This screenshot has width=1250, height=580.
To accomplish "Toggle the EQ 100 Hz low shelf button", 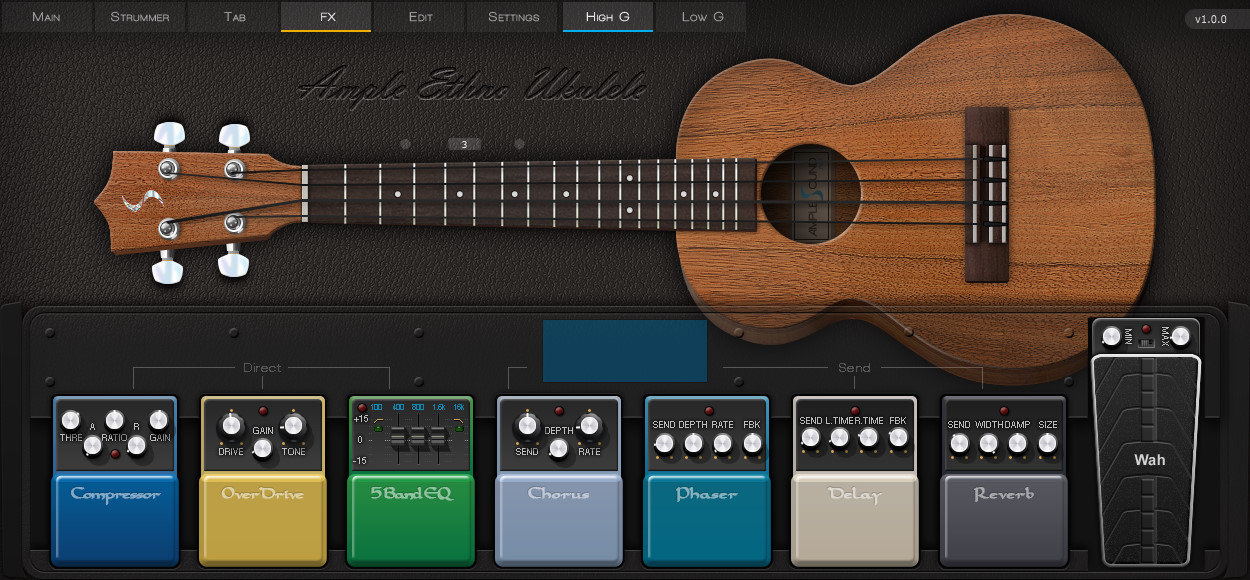I will coord(378,429).
